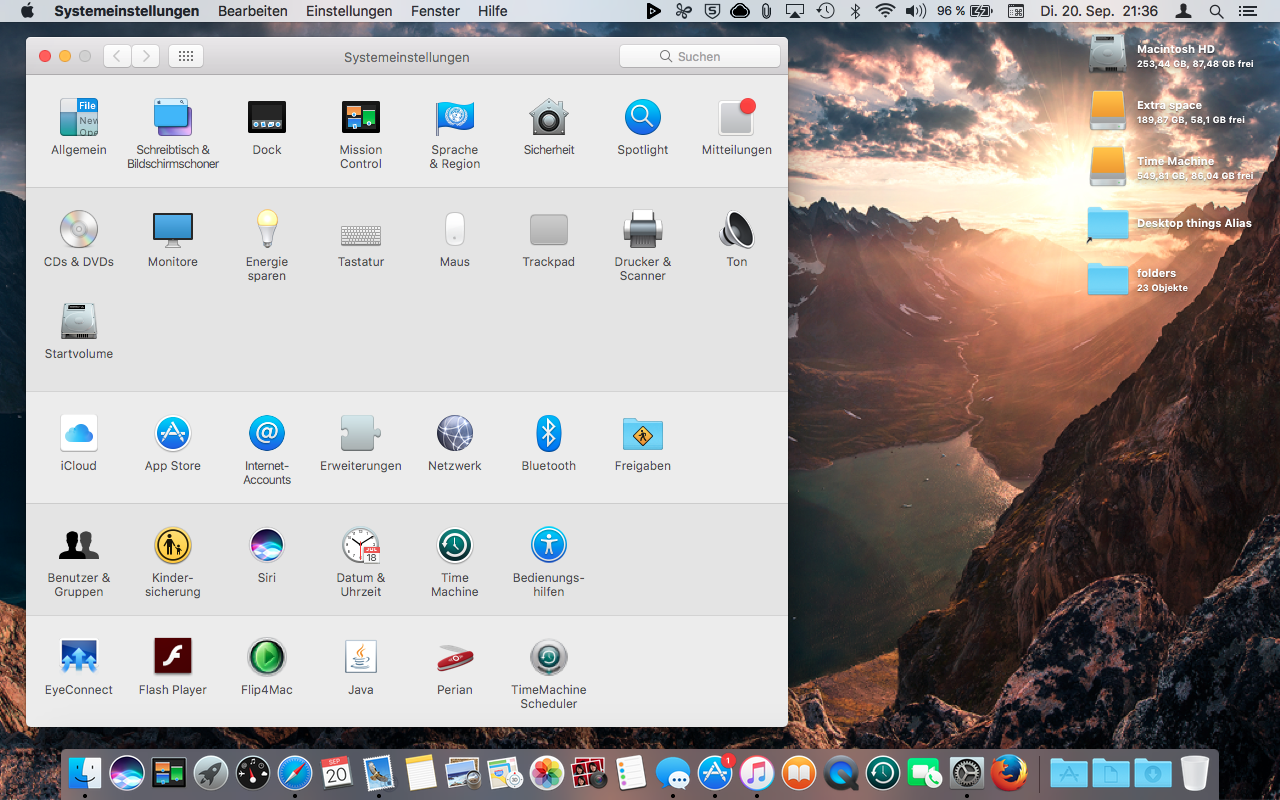This screenshot has width=1280, height=800.
Task: Click the Spotlight magnifier in menu bar
Action: click(x=1216, y=11)
